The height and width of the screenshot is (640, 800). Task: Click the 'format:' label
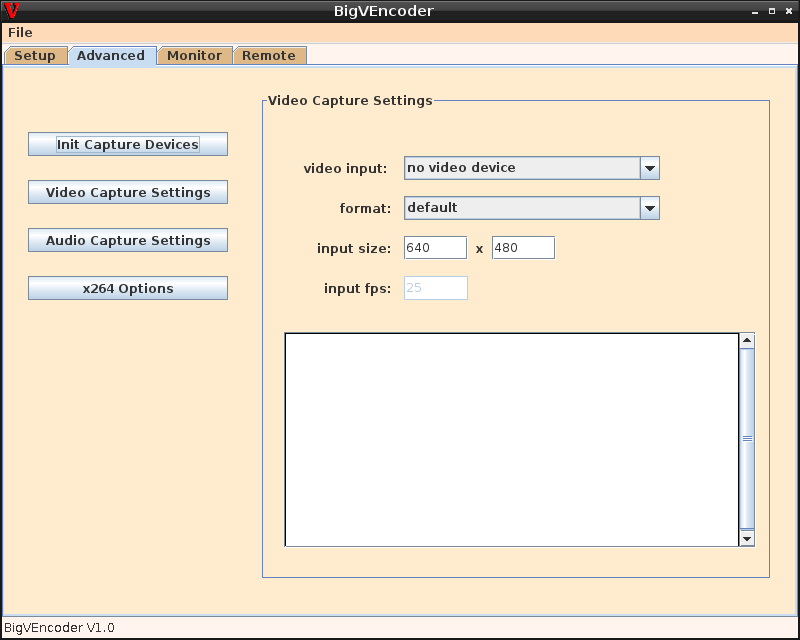tap(365, 208)
